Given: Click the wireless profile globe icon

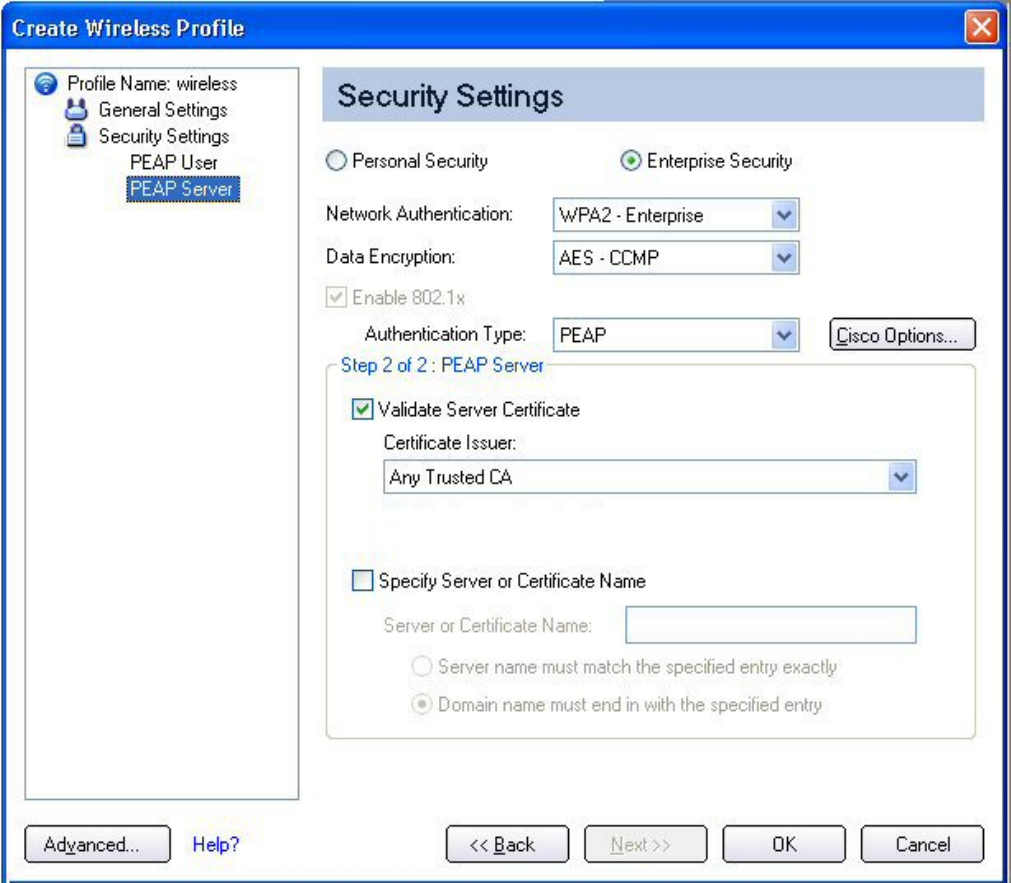Looking at the screenshot, I should coord(45,84).
